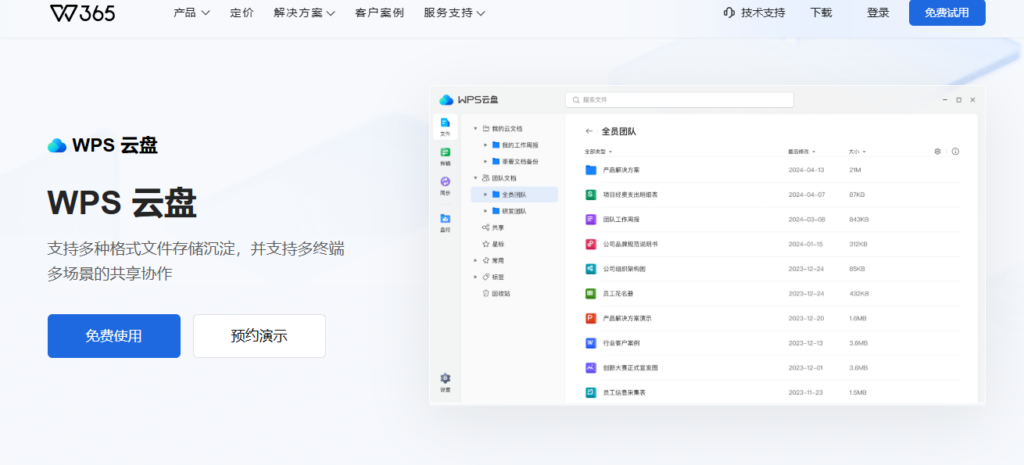Expand the 常用 tree node
This screenshot has height=465, width=1024.
[x=475, y=260]
